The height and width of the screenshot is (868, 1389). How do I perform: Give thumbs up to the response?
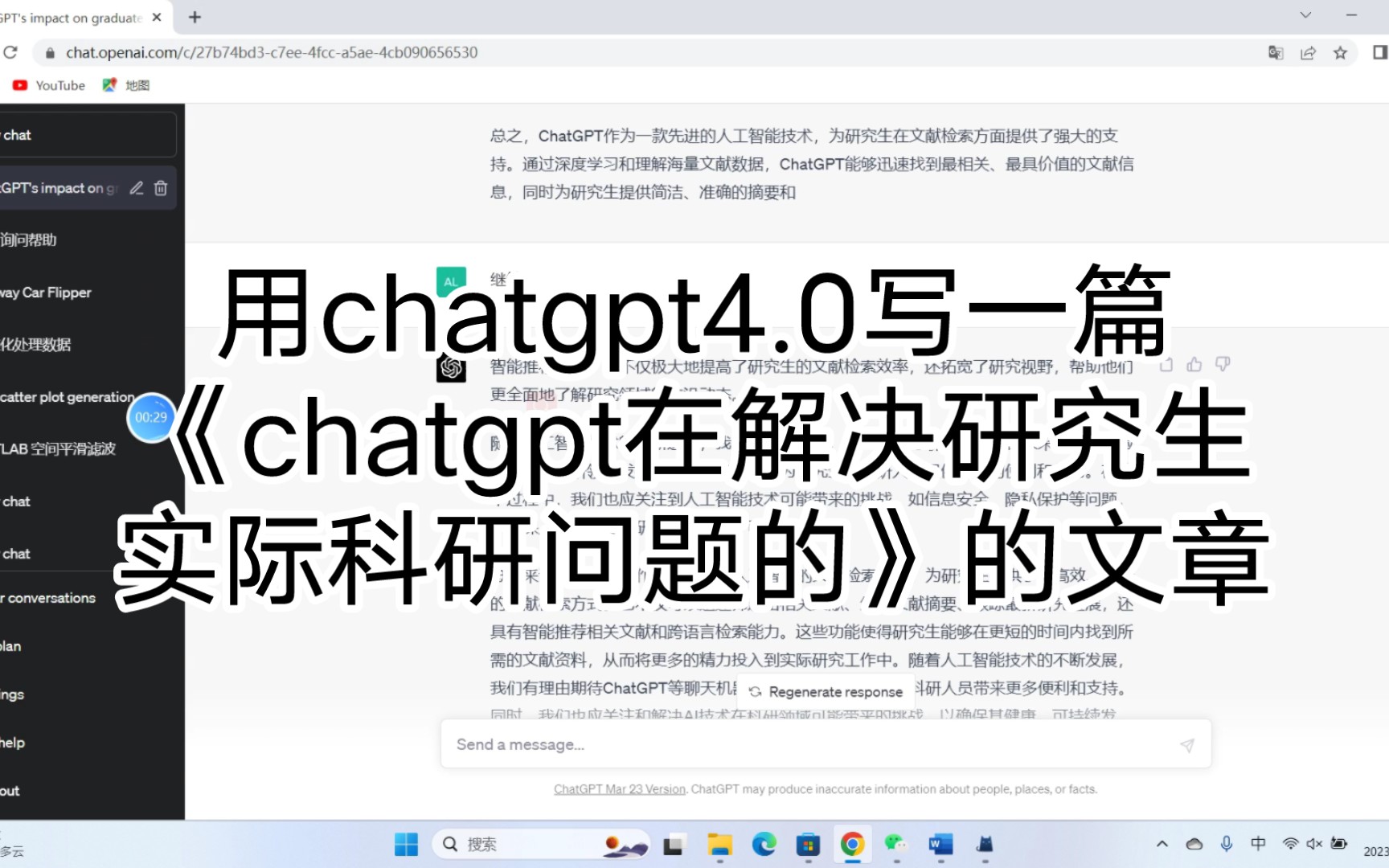point(1194,365)
